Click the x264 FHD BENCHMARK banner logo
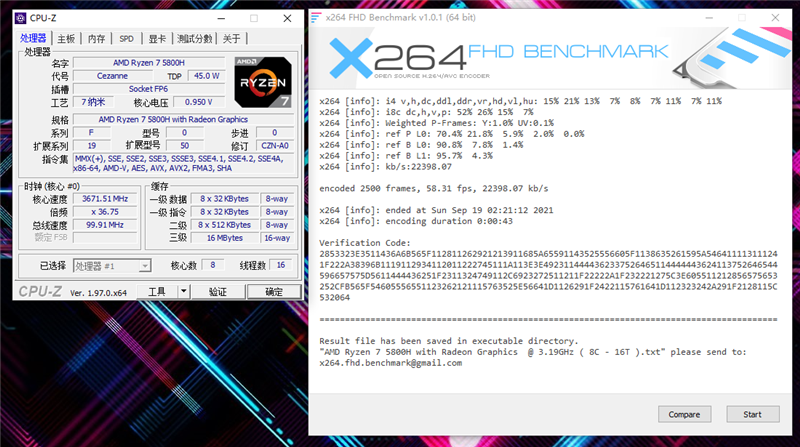Viewport: 800px width, 447px height. [498, 58]
